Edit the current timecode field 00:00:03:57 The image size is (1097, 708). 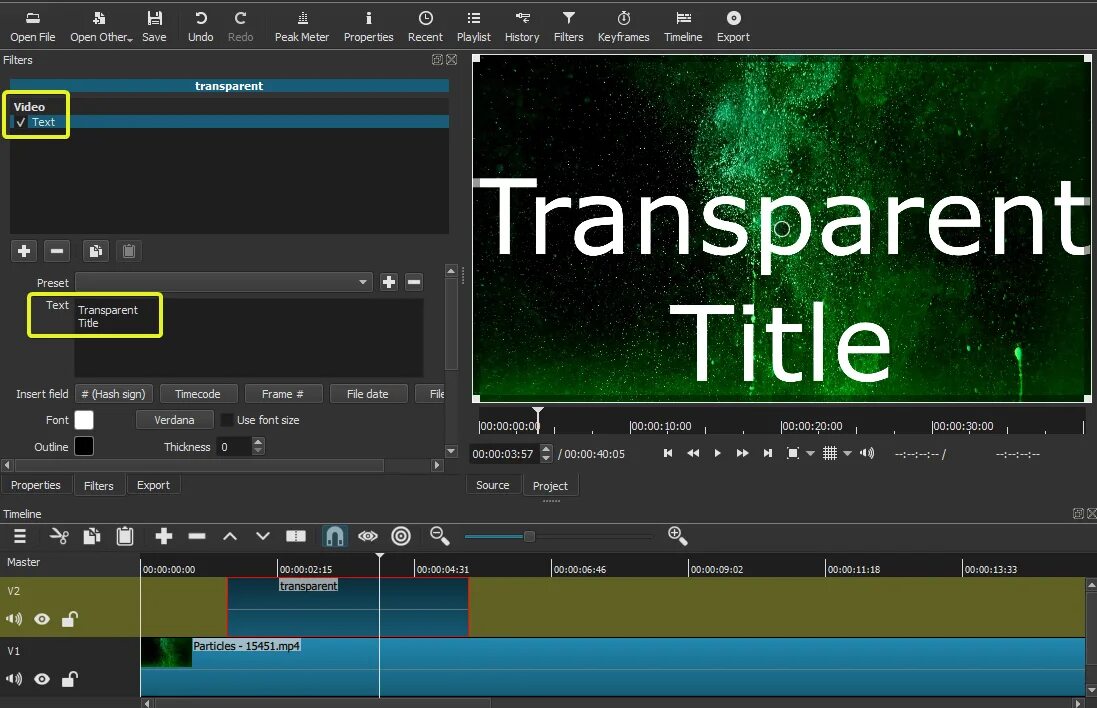(504, 454)
